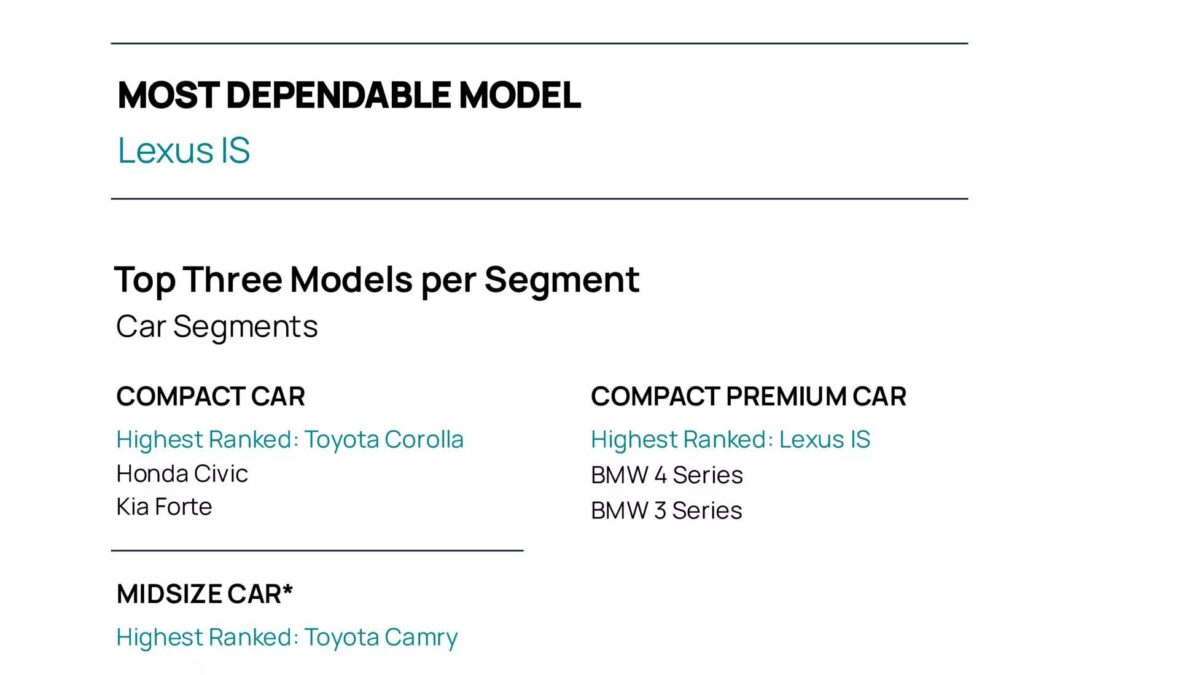Click the Car Segments subtitle
1200x675 pixels.
(217, 326)
